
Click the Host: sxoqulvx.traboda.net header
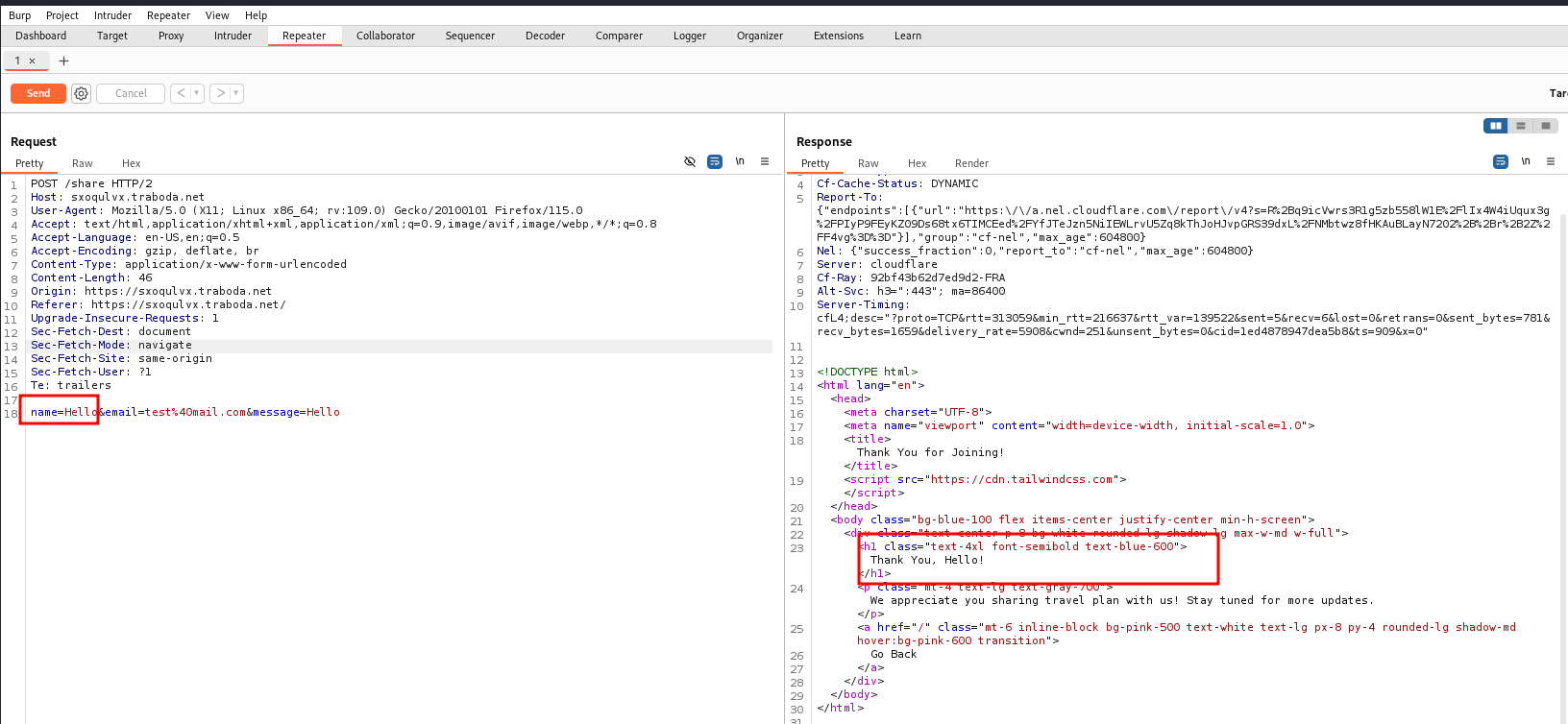(x=117, y=197)
